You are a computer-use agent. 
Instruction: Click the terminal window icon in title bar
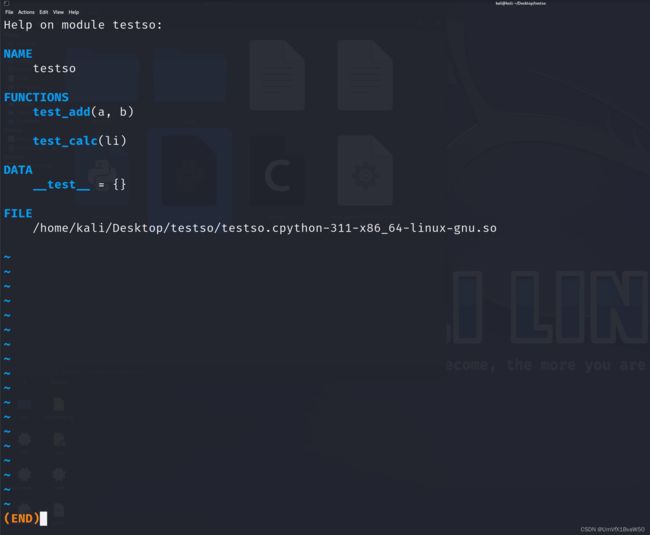6,3
